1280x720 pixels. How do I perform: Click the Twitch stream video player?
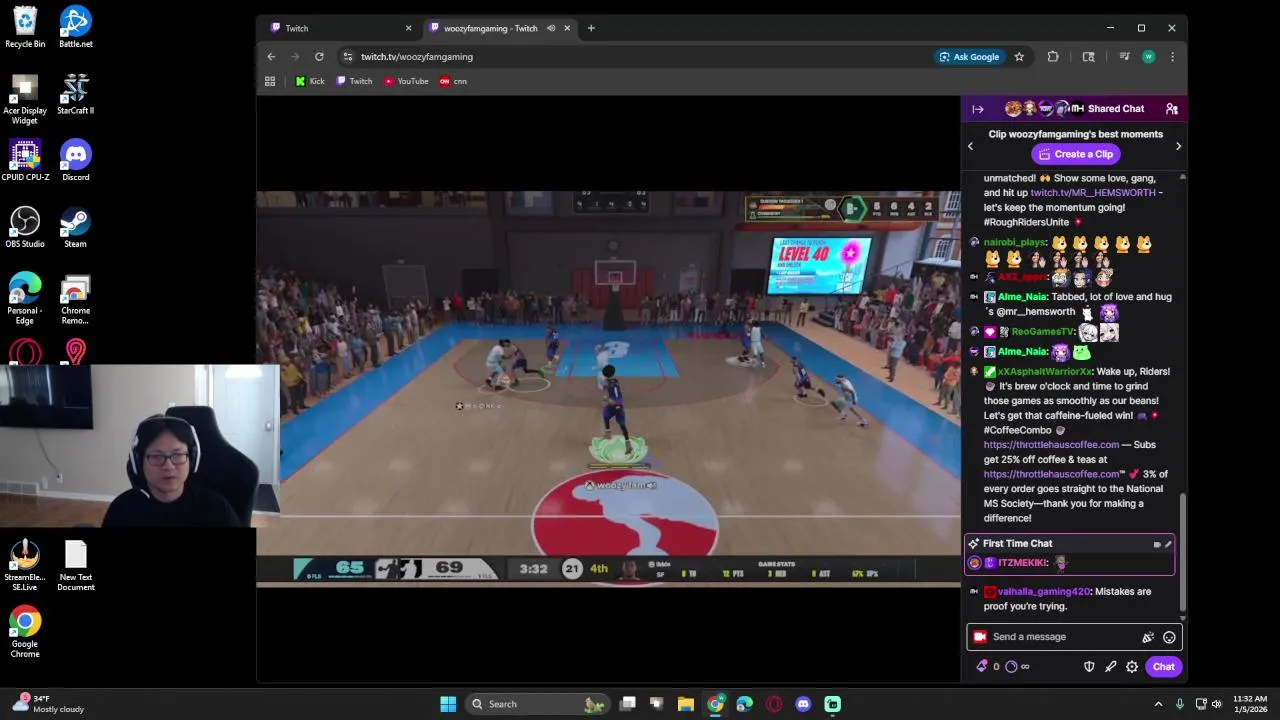[x=608, y=388]
